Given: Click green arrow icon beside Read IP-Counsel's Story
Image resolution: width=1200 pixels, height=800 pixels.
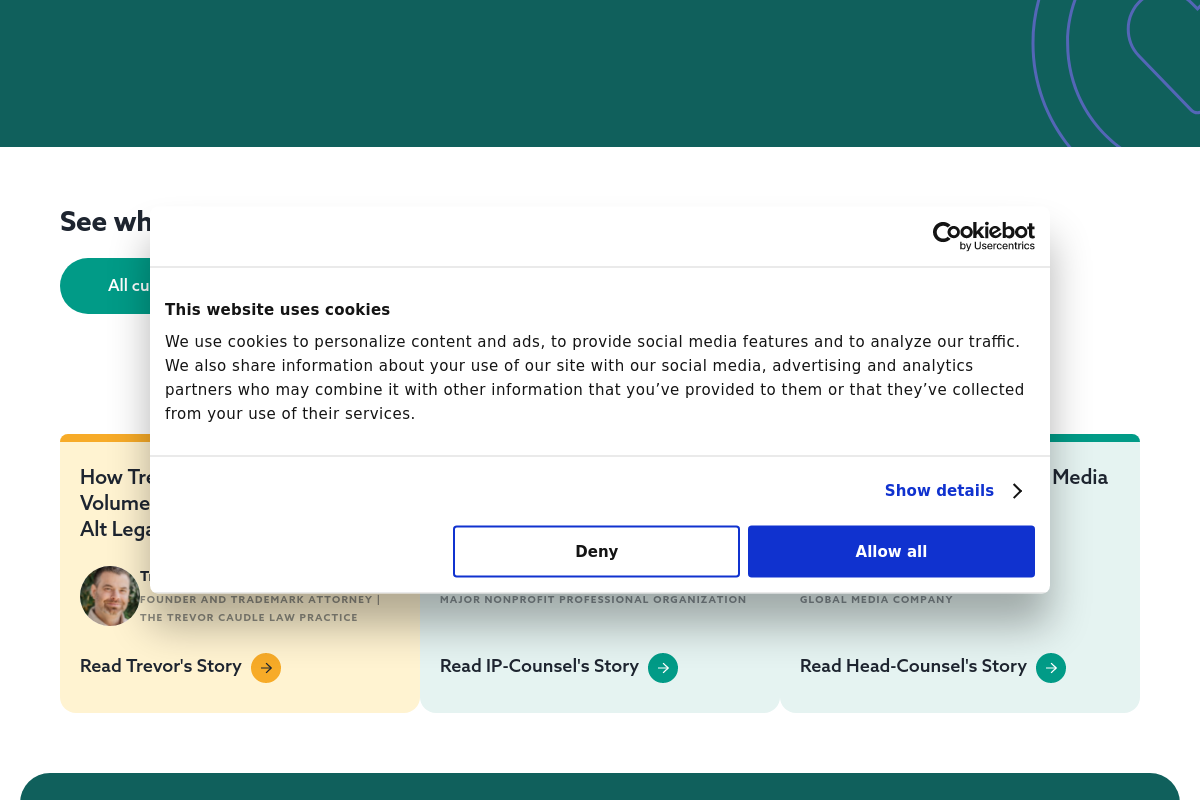Looking at the screenshot, I should point(663,668).
